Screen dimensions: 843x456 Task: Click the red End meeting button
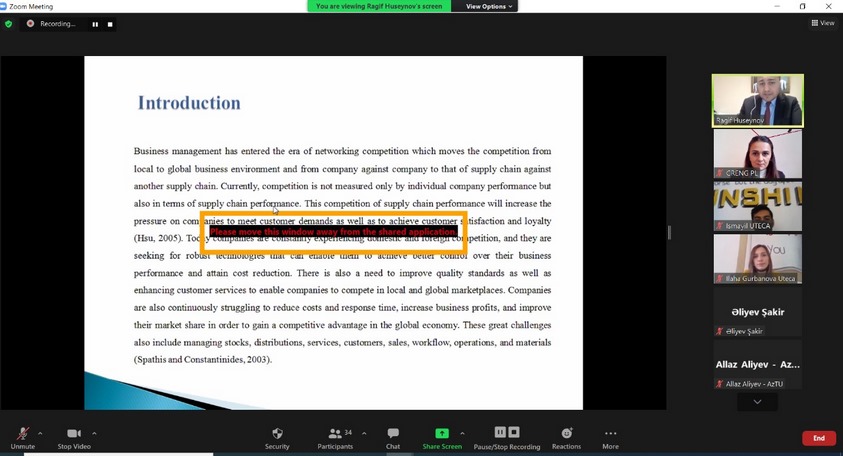818,438
